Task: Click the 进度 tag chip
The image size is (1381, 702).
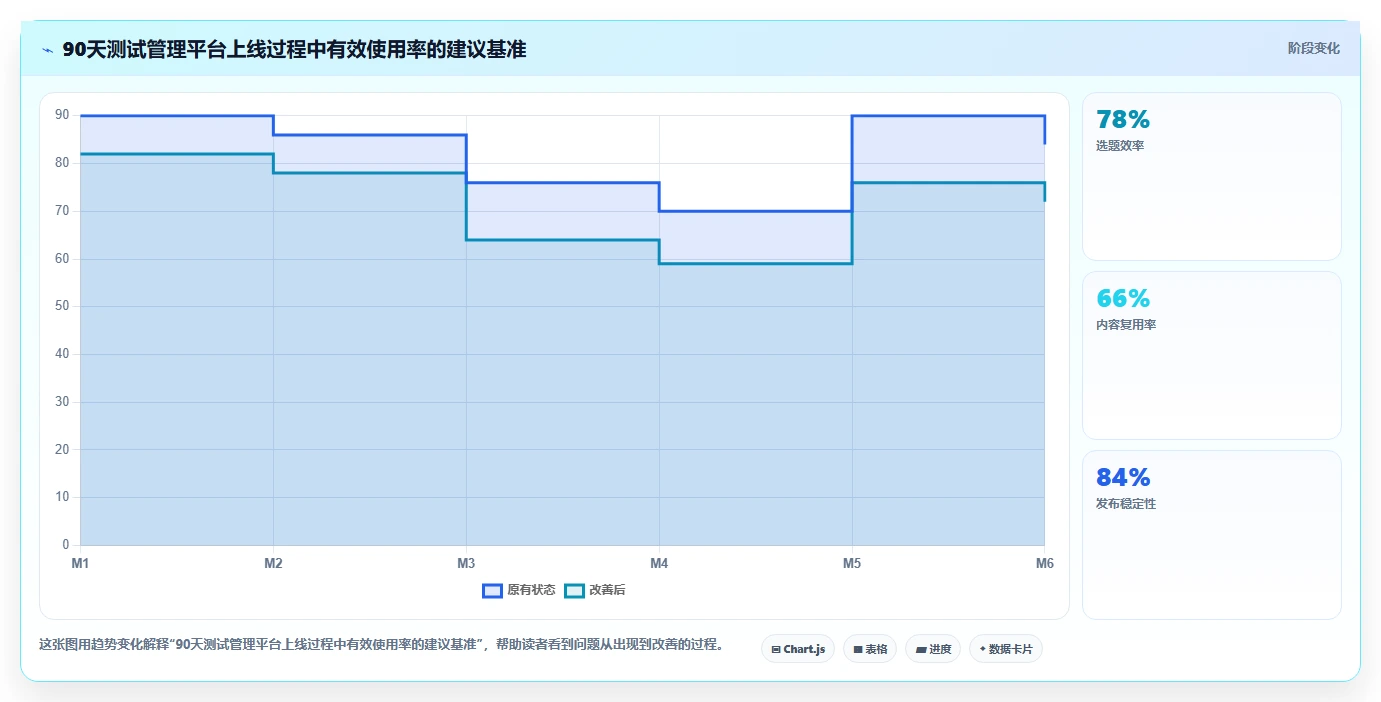Action: click(x=933, y=649)
